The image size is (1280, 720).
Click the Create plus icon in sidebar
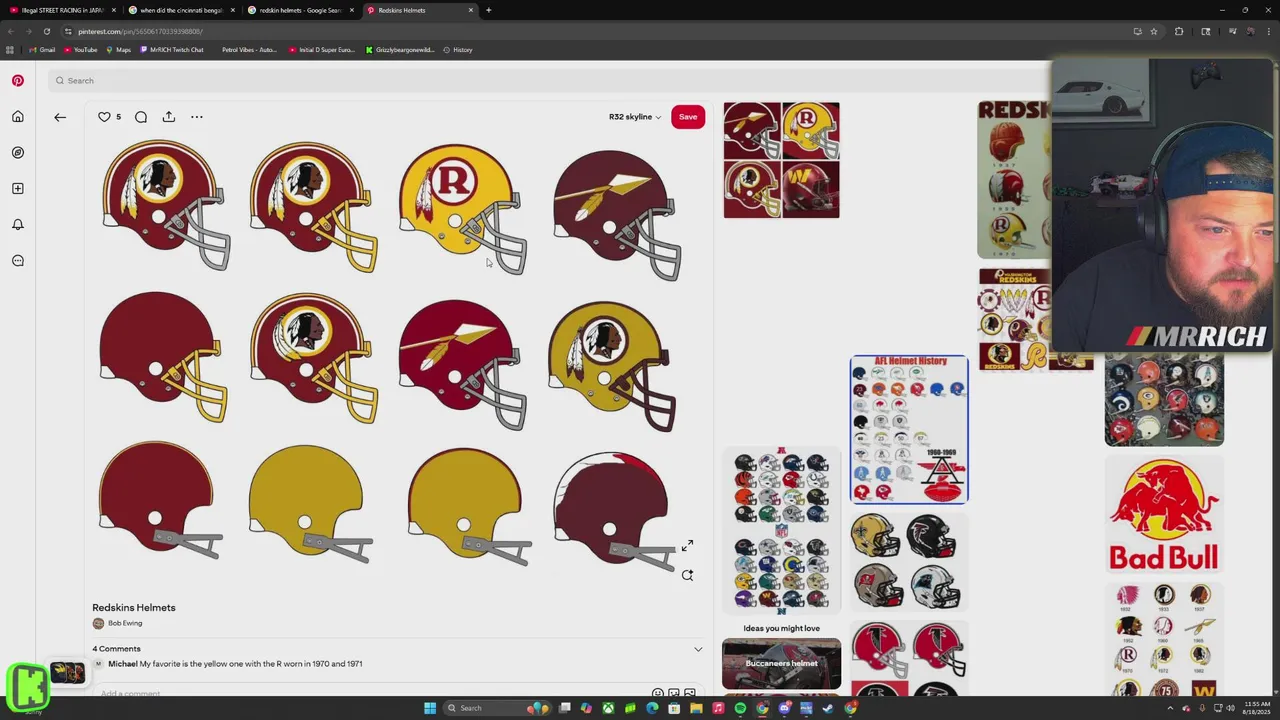point(18,189)
